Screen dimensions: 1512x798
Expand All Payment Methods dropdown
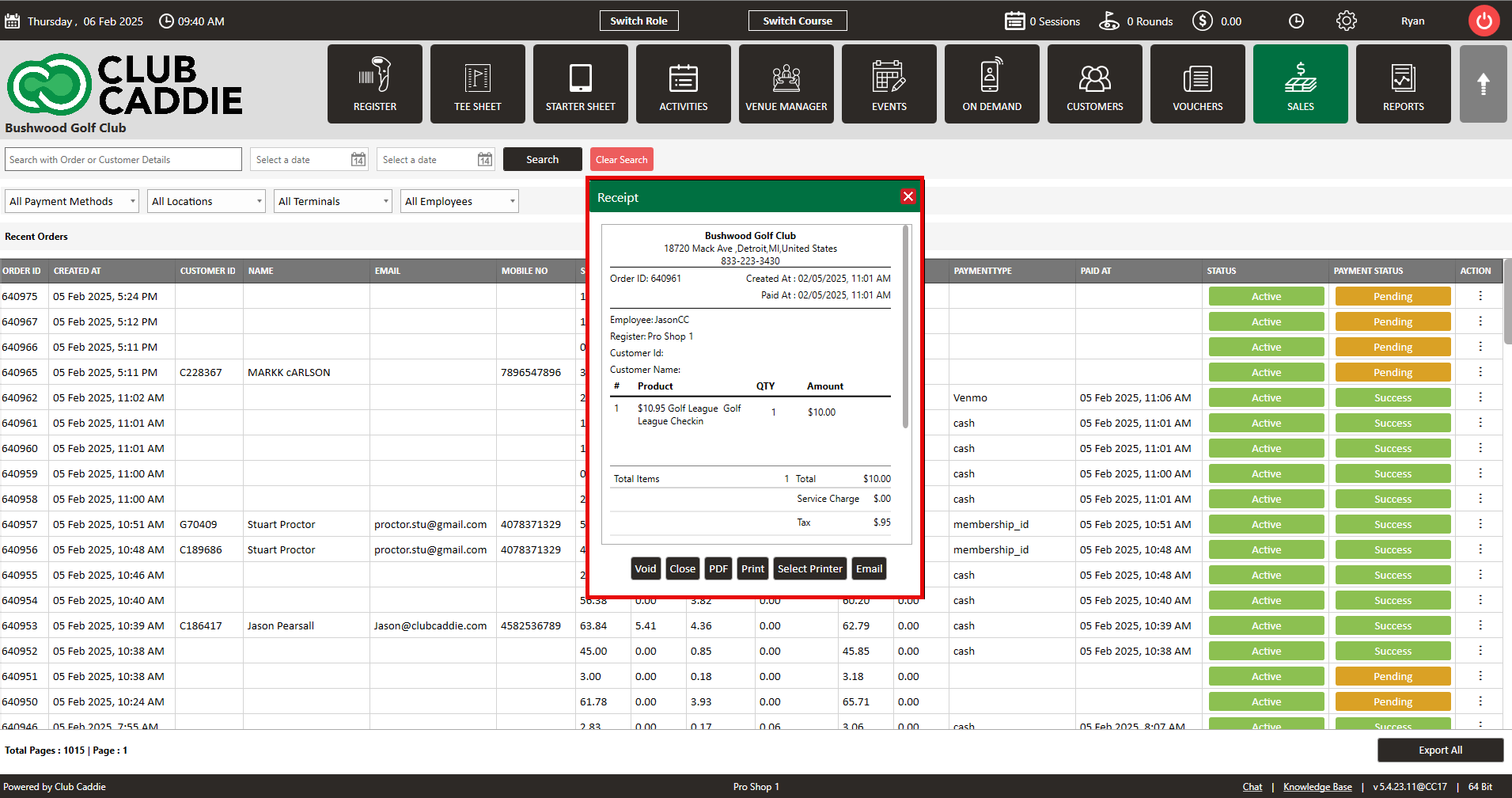[x=72, y=201]
